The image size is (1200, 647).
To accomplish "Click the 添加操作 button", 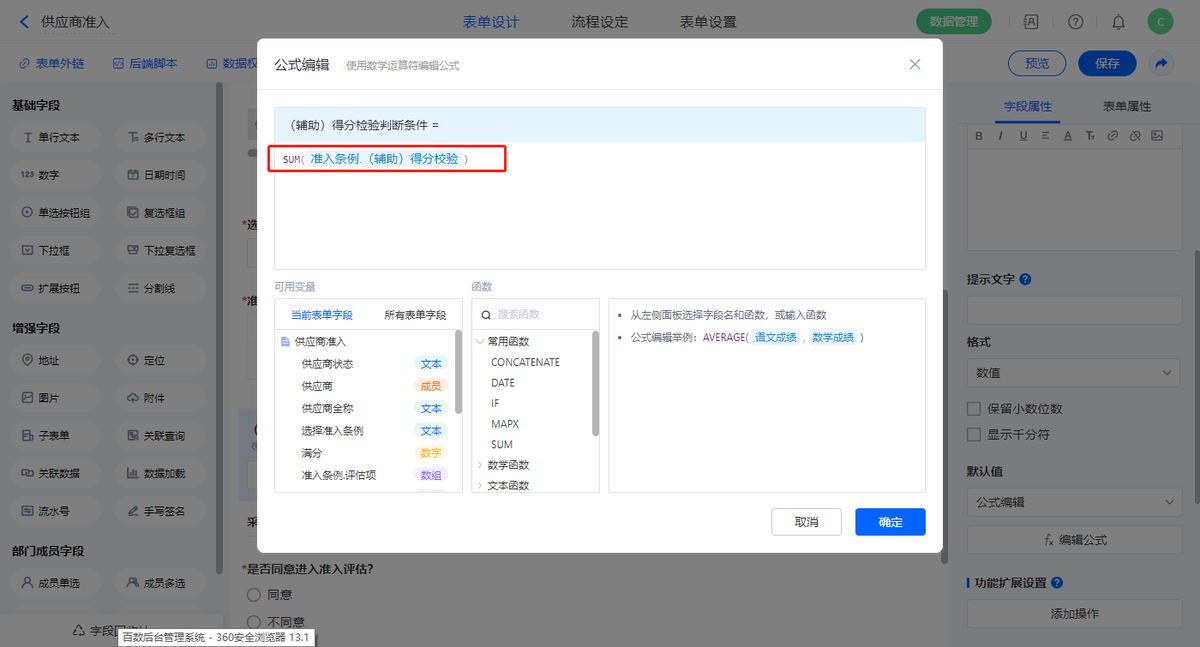I will (1073, 613).
